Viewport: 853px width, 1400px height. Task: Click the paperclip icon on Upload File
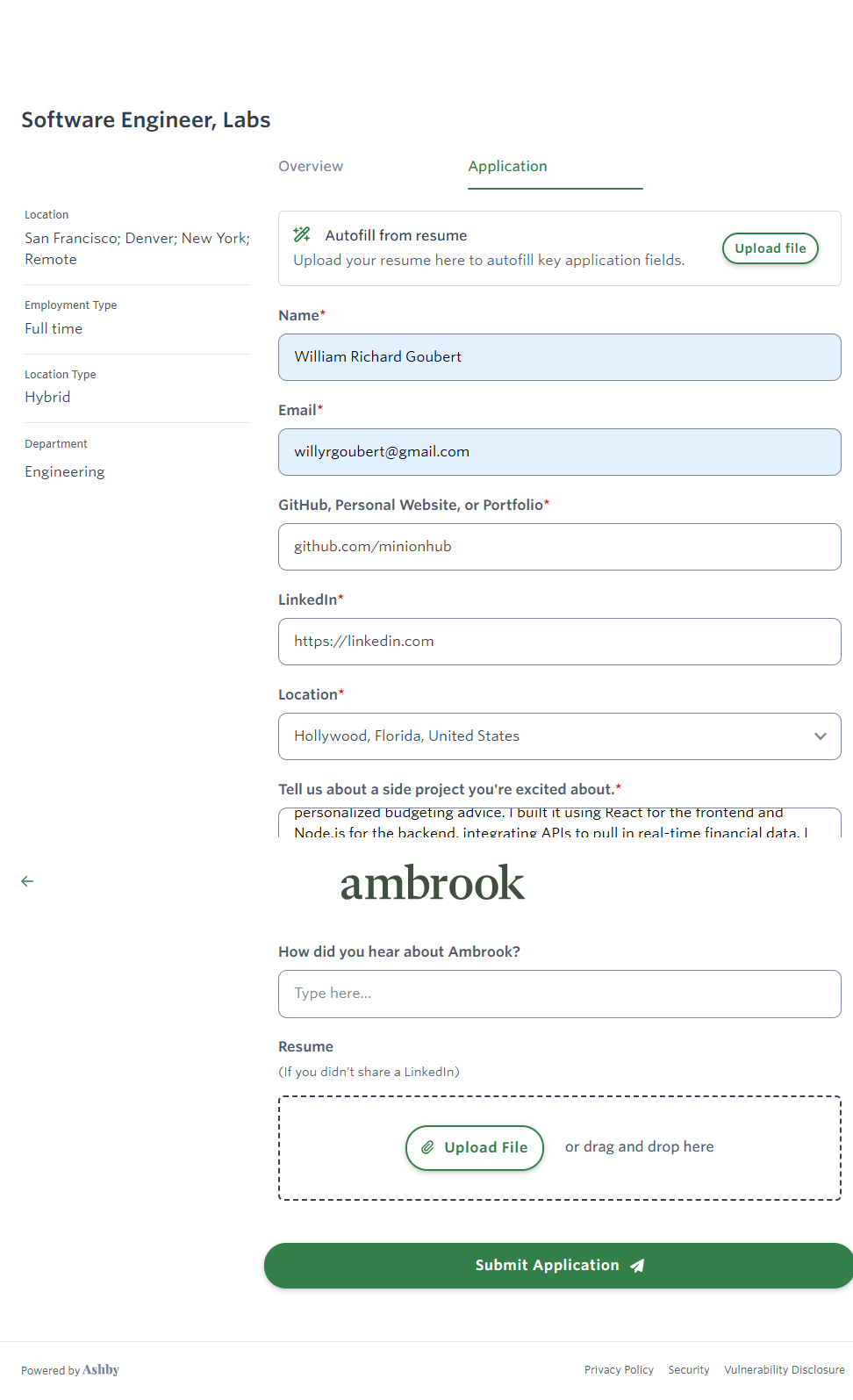click(427, 1147)
